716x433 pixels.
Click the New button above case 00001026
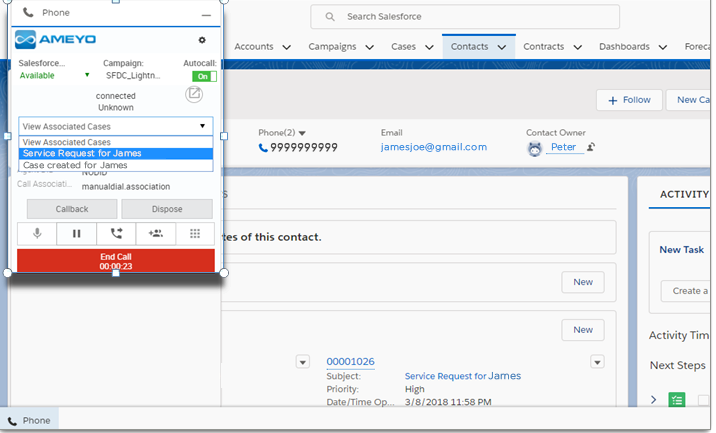click(x=583, y=330)
